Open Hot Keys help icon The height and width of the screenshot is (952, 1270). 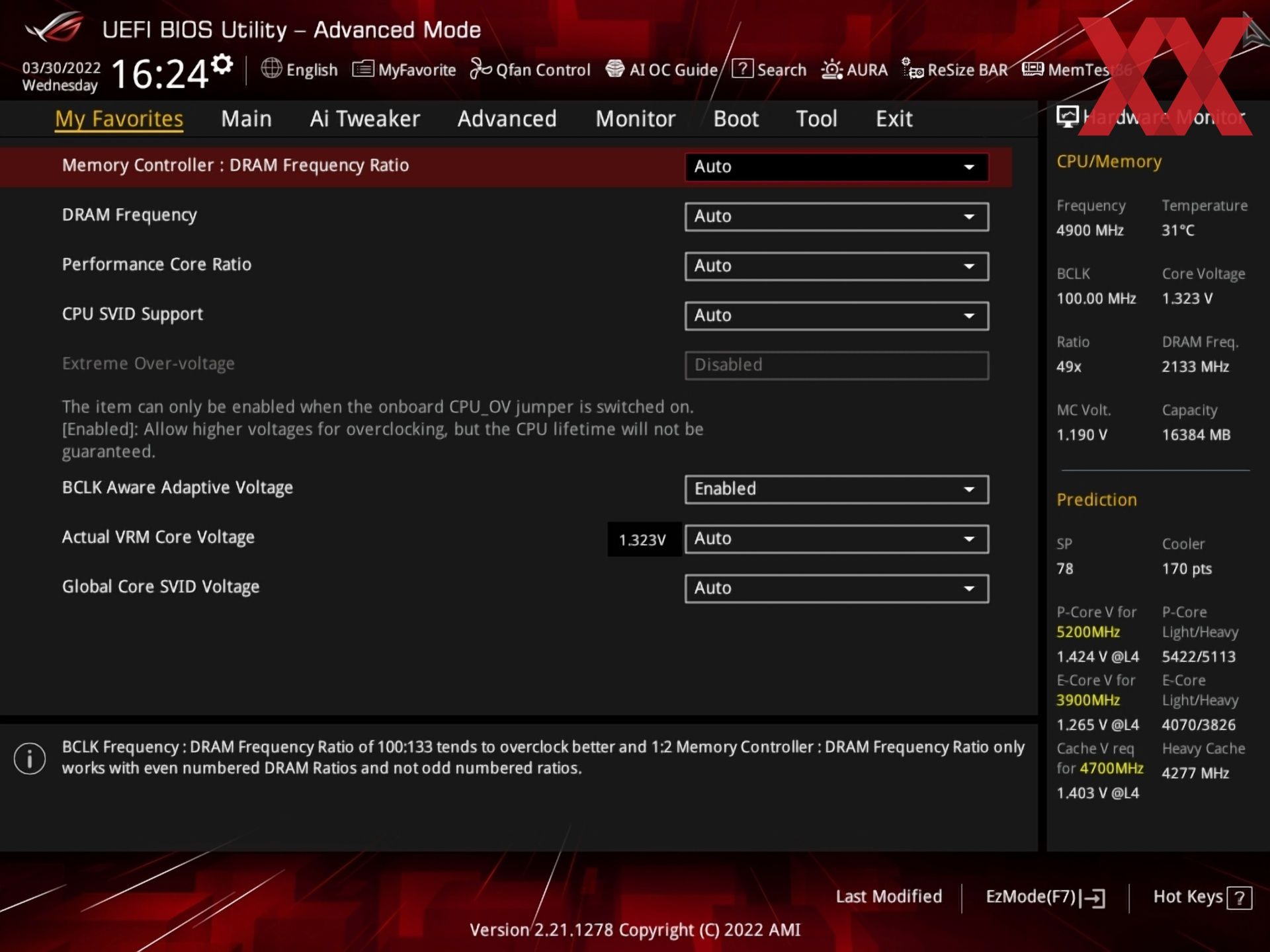(1239, 898)
